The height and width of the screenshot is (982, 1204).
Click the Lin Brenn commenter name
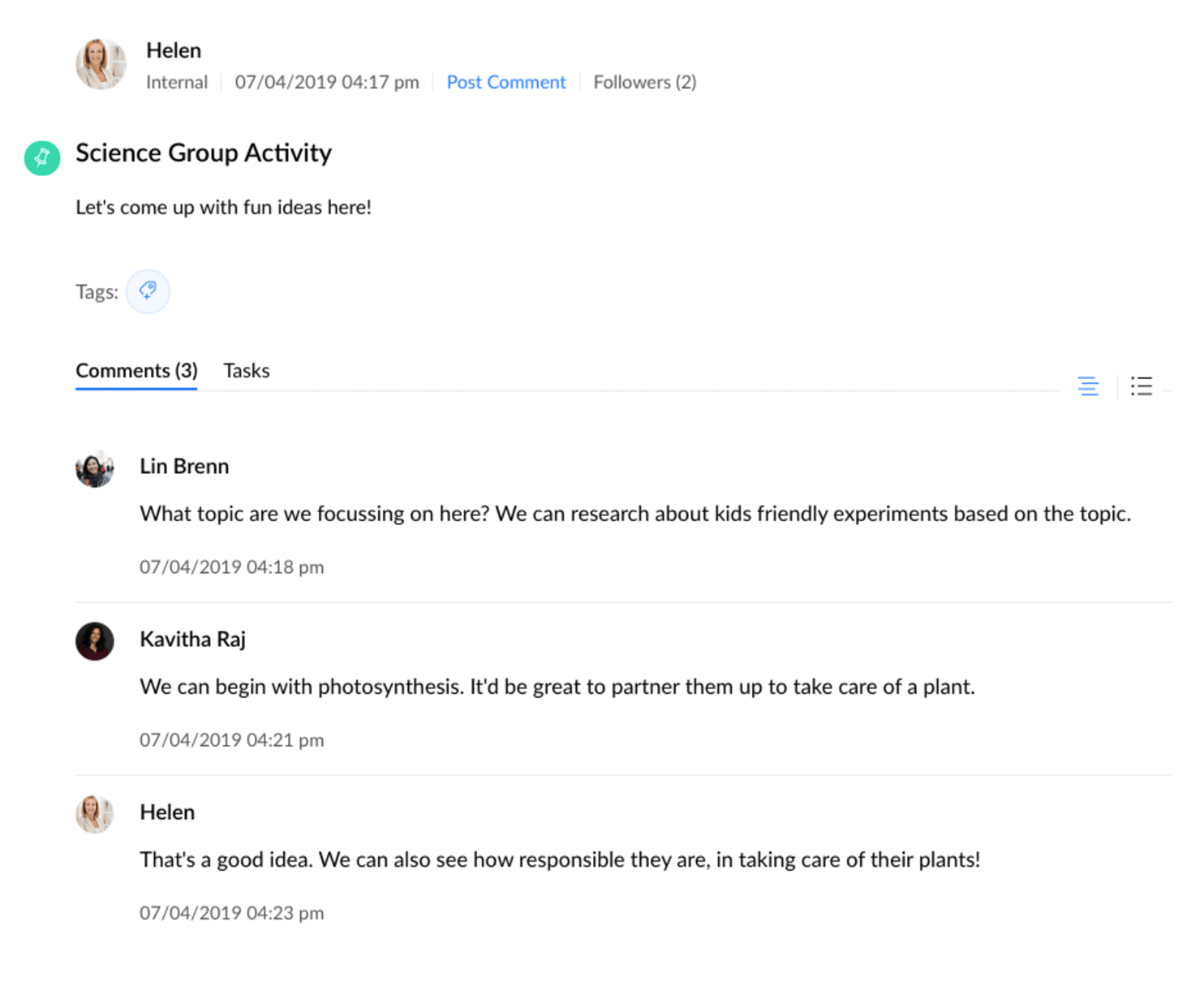[x=184, y=467]
